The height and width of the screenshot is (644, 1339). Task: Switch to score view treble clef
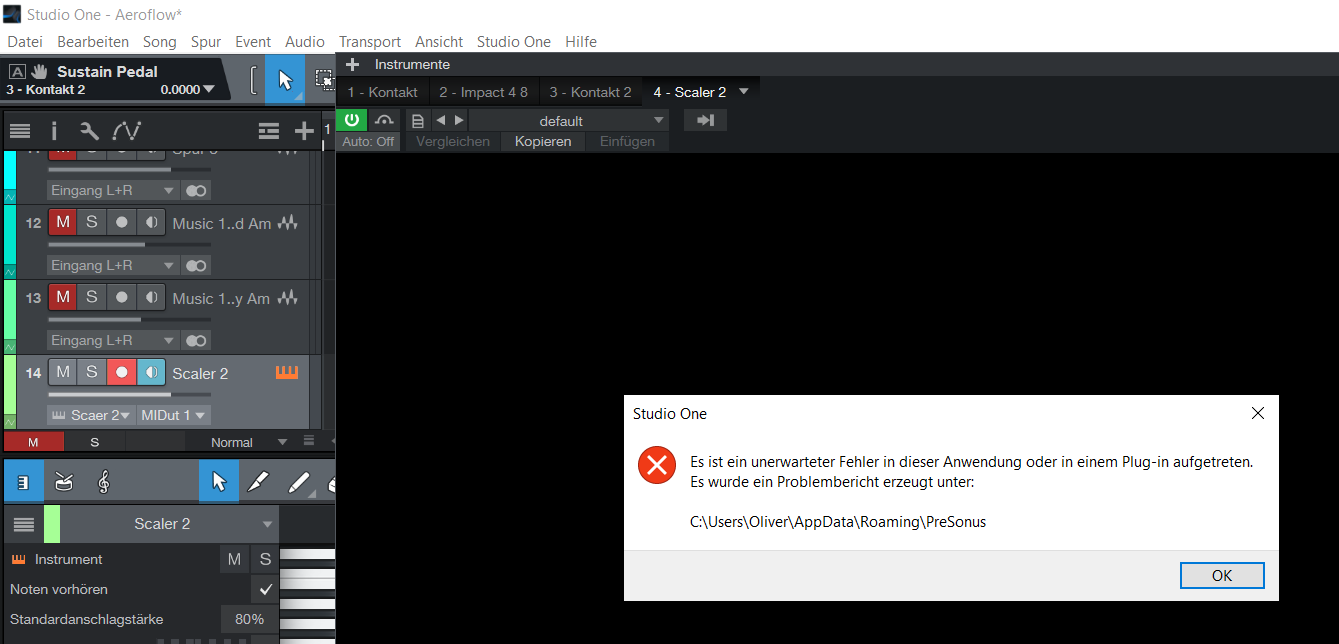coord(103,483)
